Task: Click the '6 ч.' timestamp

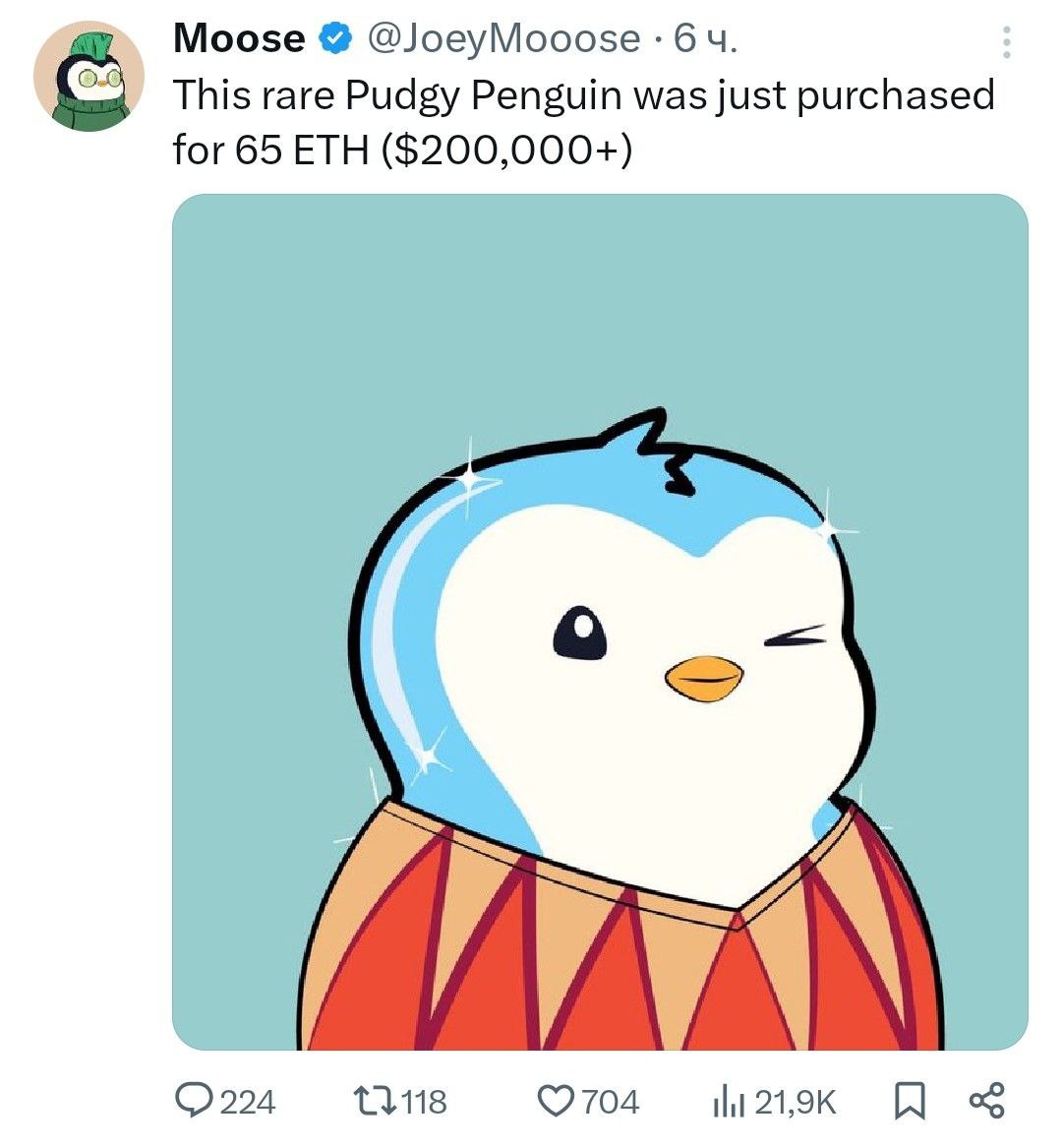Action: pos(705,38)
